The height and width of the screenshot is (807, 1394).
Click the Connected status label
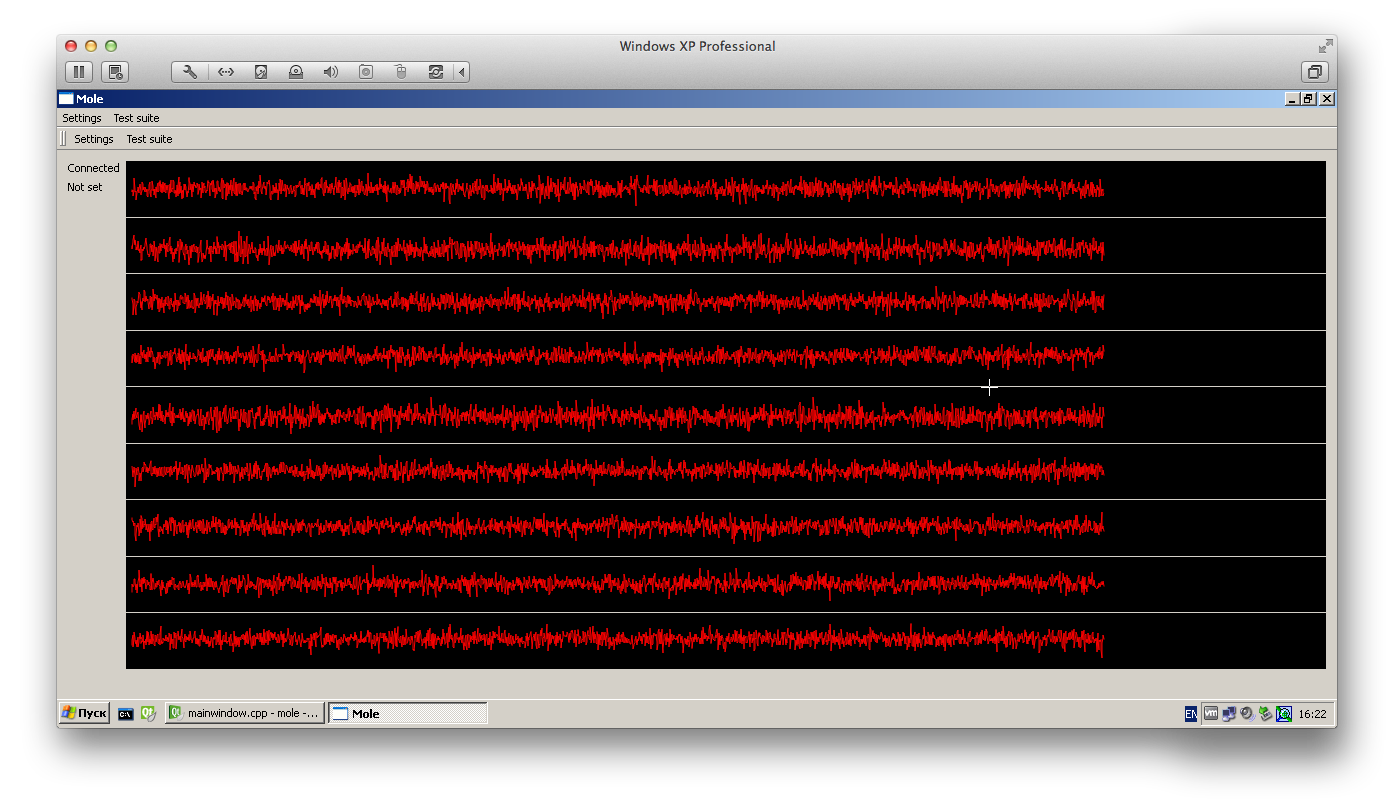(x=93, y=168)
